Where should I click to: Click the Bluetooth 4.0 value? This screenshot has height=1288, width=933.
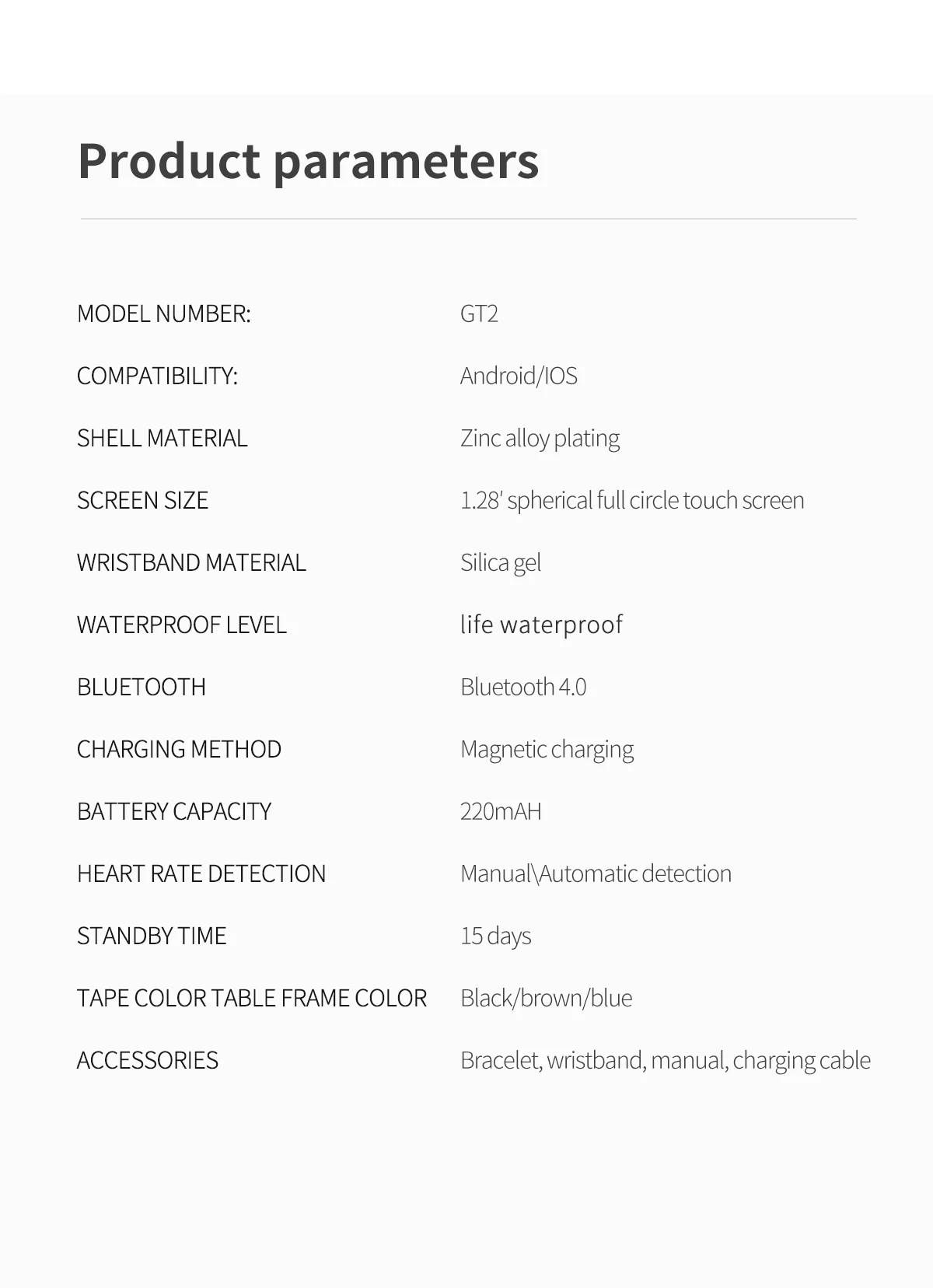pos(523,687)
